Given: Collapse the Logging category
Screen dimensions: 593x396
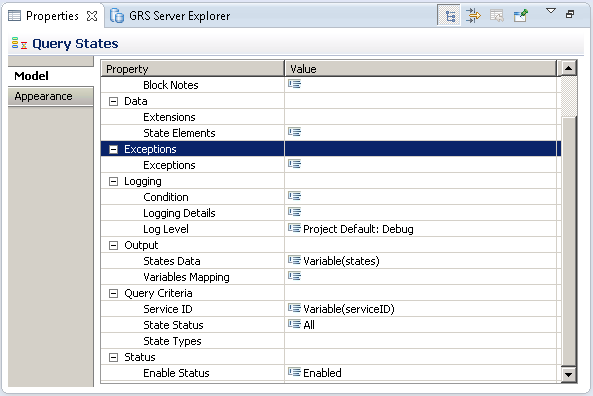Looking at the screenshot, I should (x=113, y=182).
